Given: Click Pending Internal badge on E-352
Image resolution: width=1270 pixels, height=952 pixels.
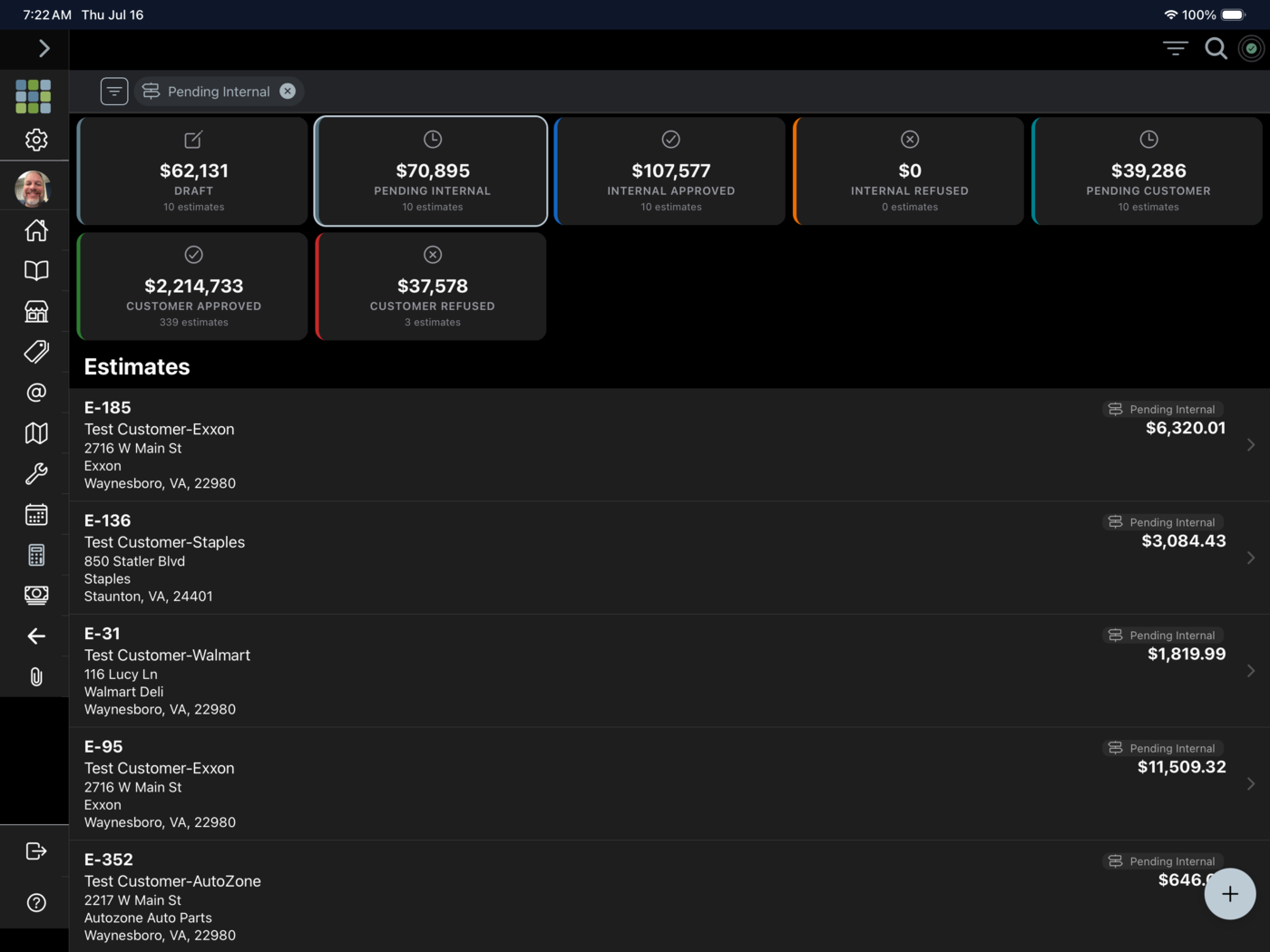Looking at the screenshot, I should [x=1162, y=861].
